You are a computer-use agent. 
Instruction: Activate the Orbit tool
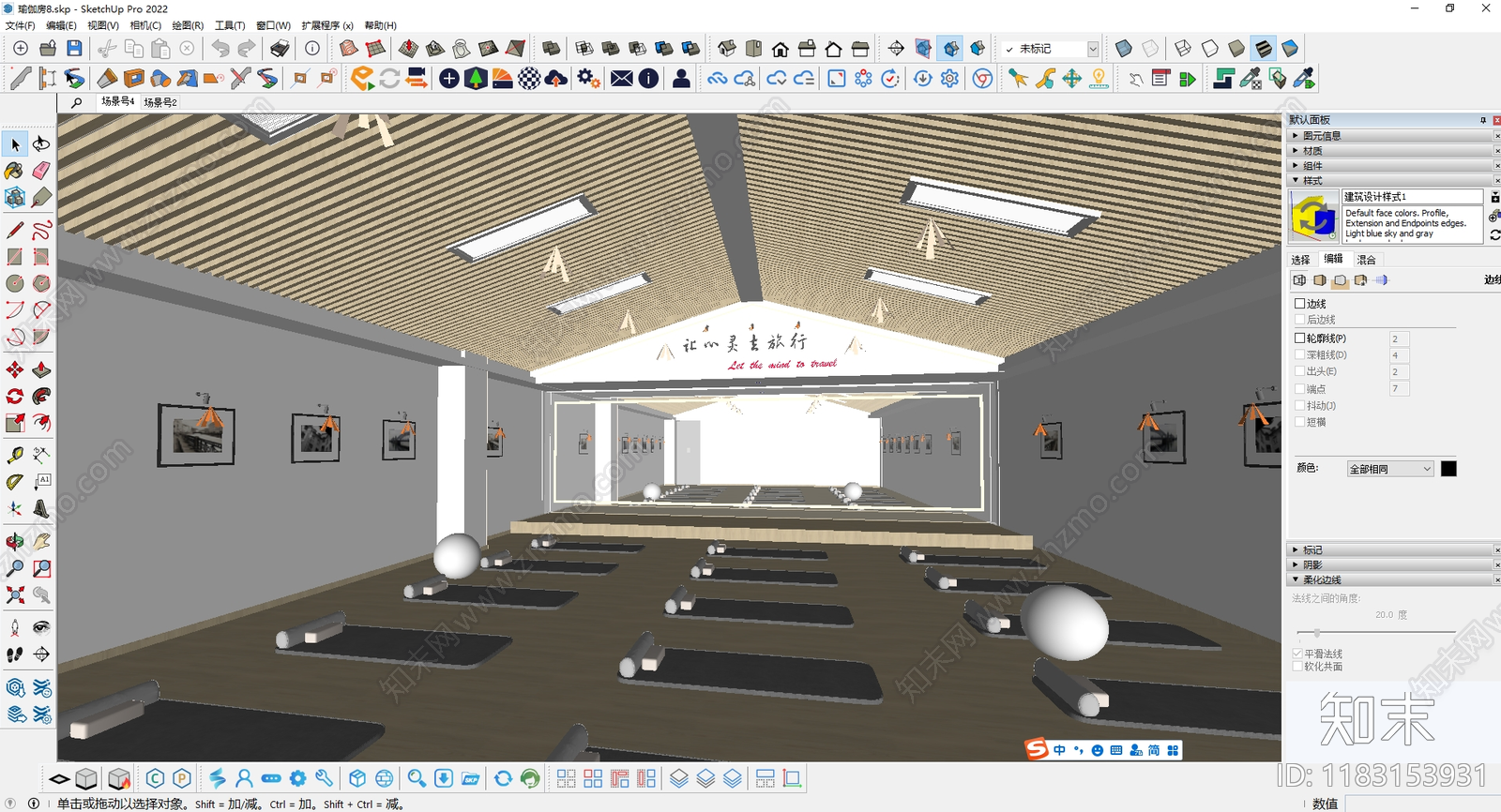[15, 542]
